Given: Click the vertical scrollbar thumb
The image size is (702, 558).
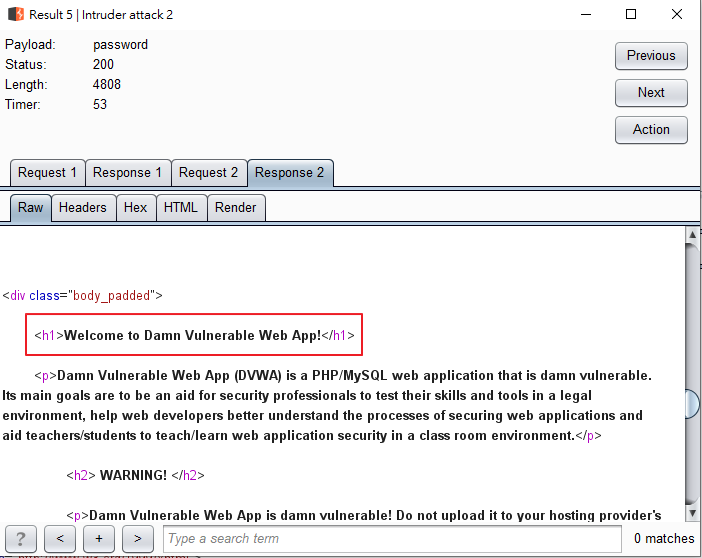Looking at the screenshot, I should (x=692, y=404).
